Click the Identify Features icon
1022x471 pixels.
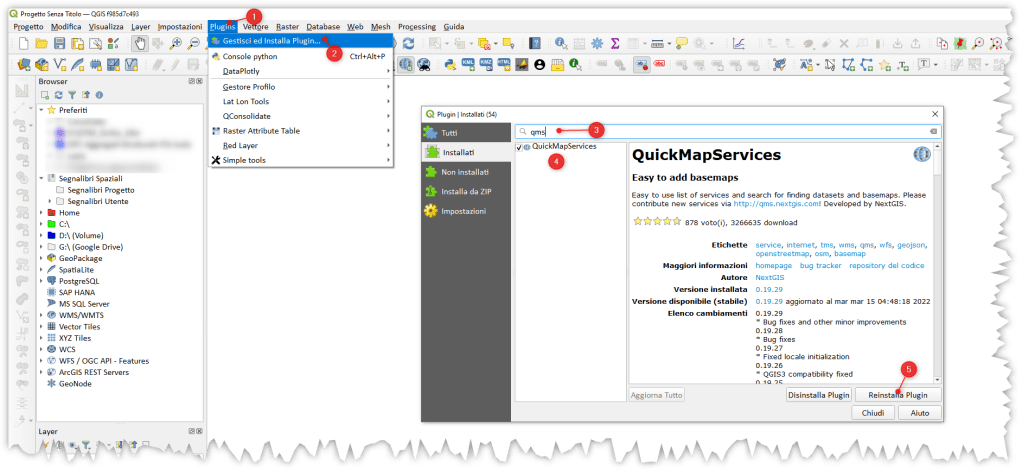tap(560, 43)
